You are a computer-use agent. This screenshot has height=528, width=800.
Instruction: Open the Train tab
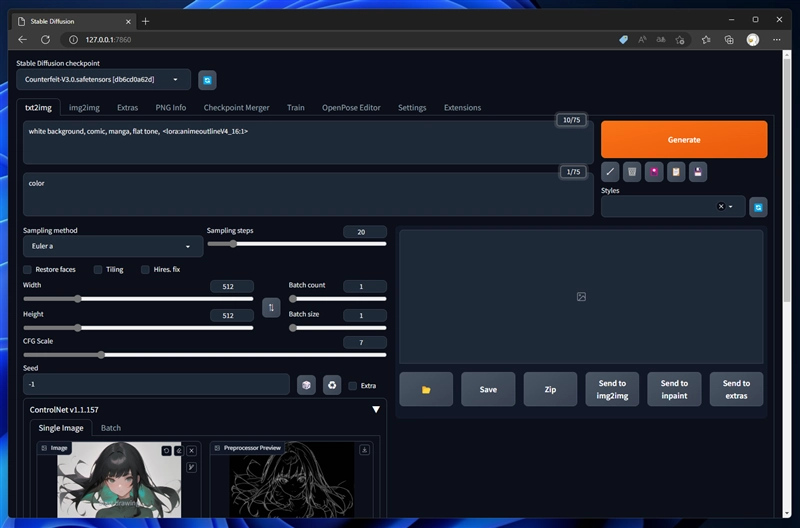295,108
